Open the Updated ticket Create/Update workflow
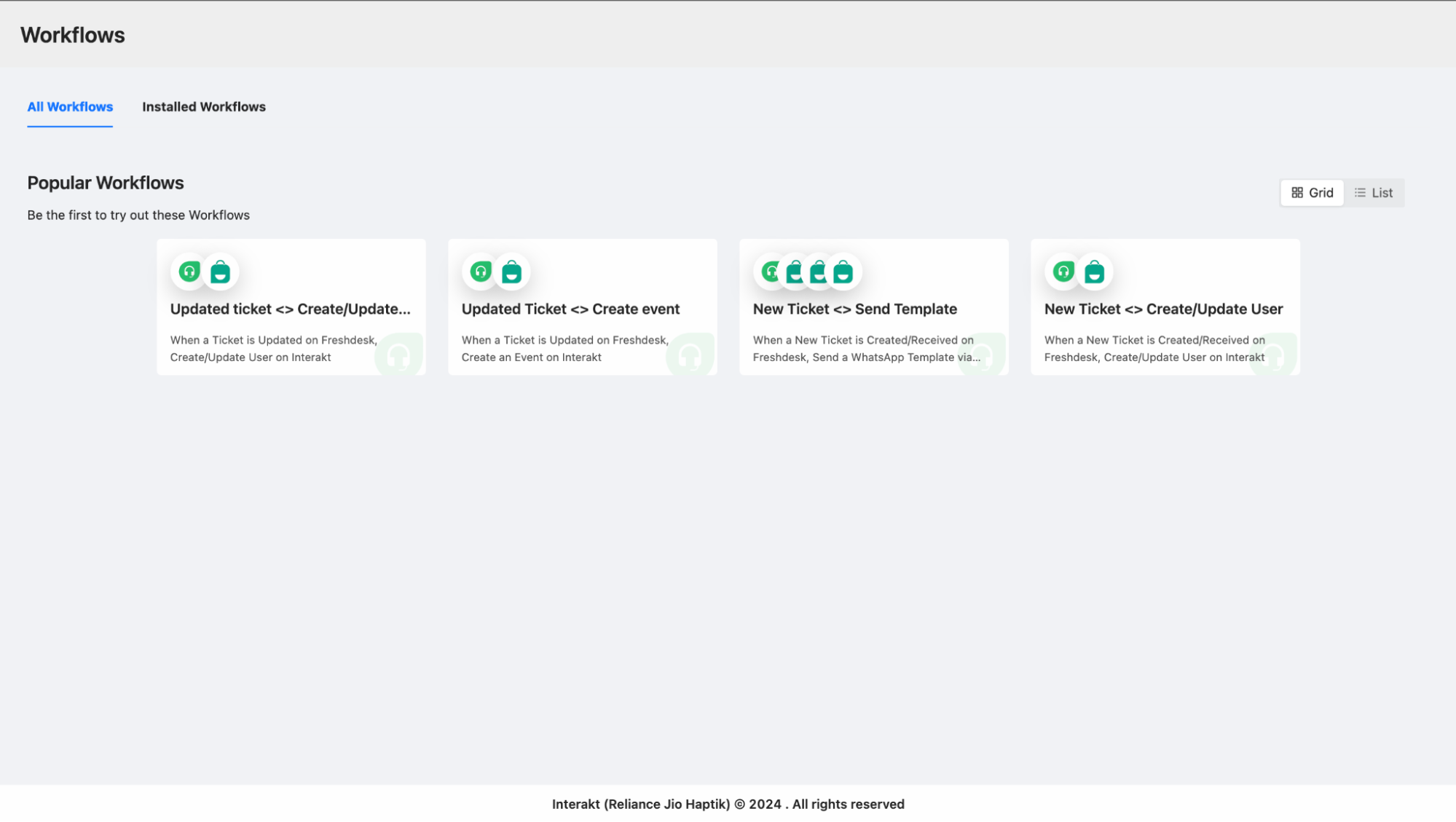The image size is (1456, 822). pos(291,307)
